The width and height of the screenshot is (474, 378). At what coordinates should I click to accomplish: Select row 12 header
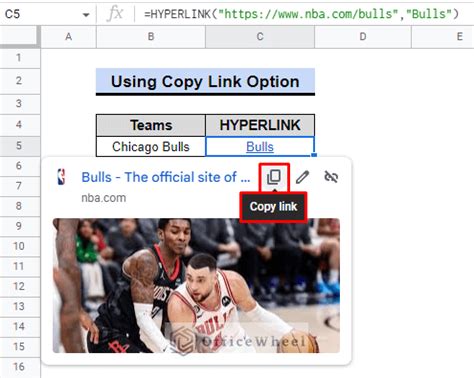point(19,286)
